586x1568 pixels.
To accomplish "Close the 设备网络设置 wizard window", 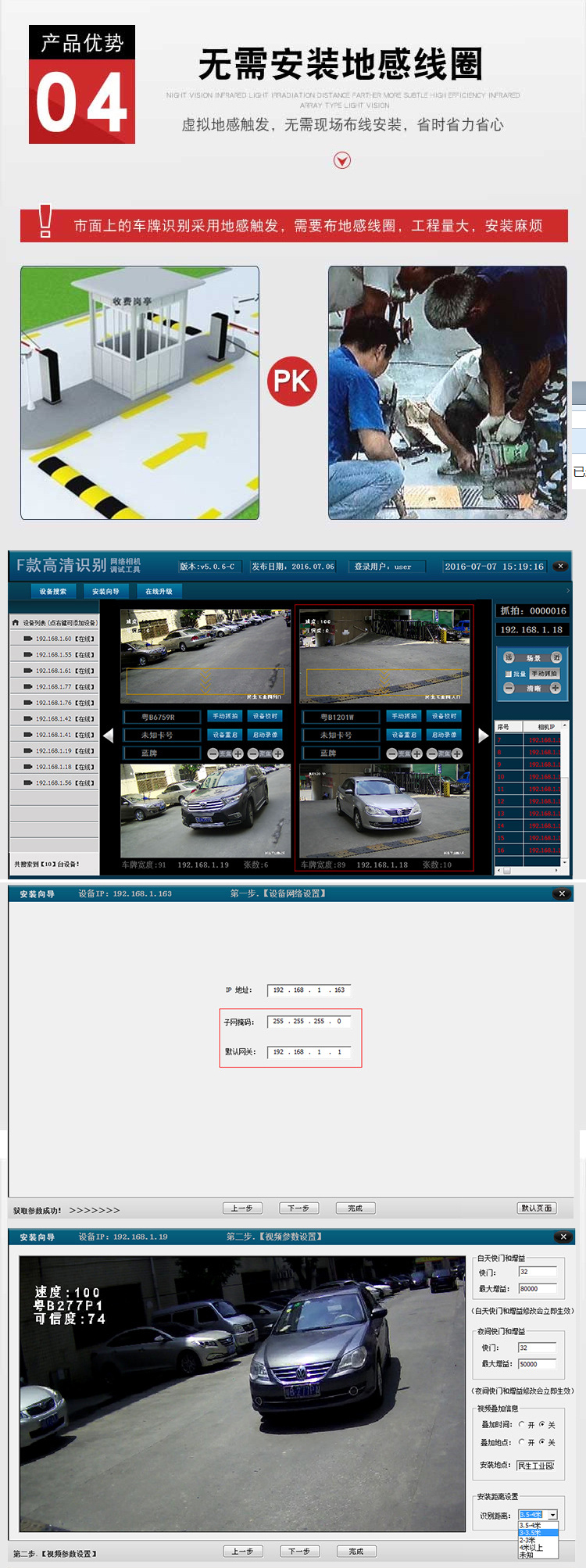I will [x=562, y=893].
